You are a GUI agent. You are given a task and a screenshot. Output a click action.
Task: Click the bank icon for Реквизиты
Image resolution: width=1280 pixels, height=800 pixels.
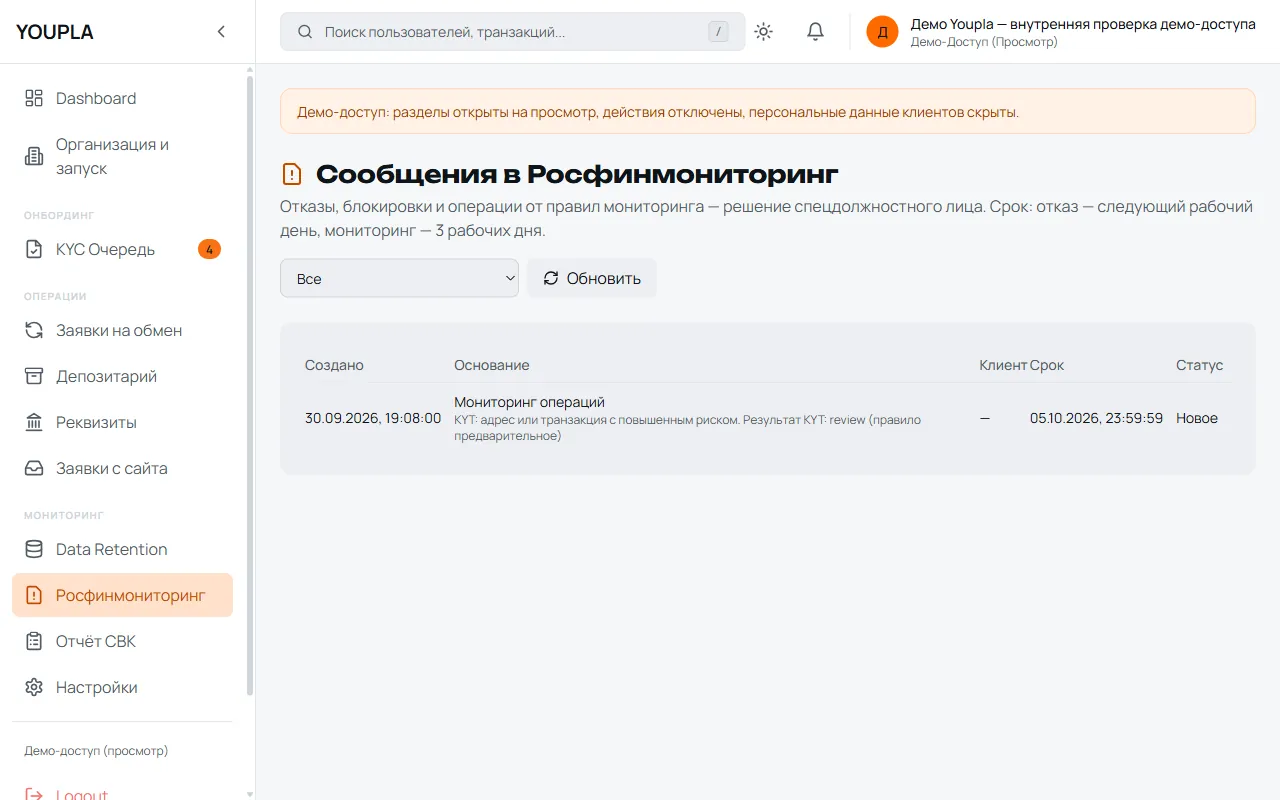(34, 422)
